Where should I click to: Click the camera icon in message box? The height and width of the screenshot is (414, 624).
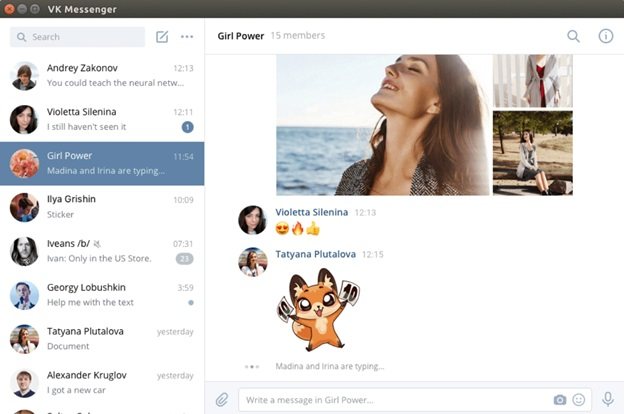coord(560,400)
